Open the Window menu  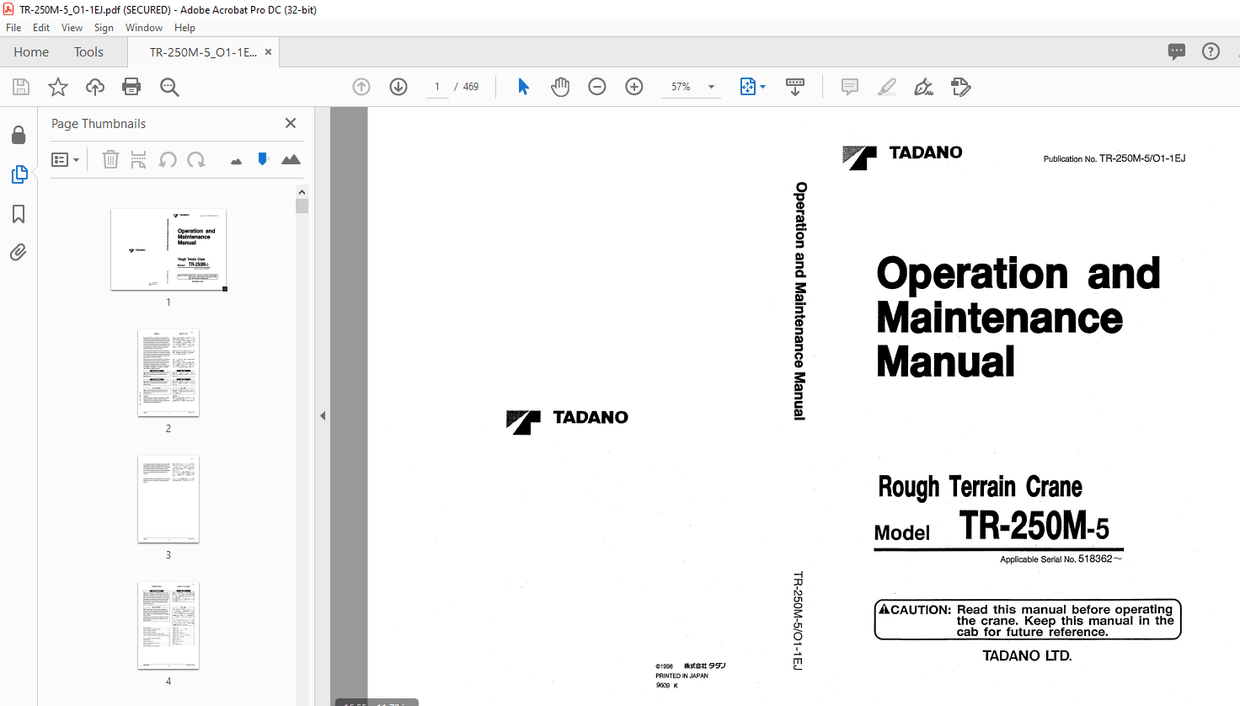(144, 28)
